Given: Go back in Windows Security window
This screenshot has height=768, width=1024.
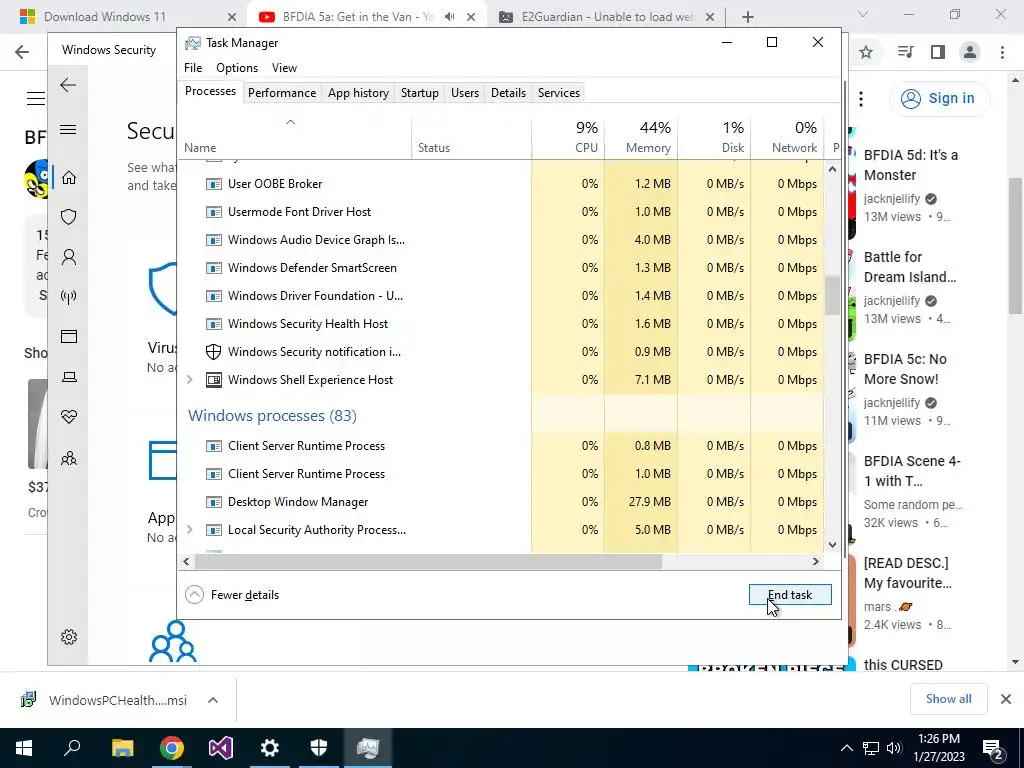Looking at the screenshot, I should [x=68, y=85].
